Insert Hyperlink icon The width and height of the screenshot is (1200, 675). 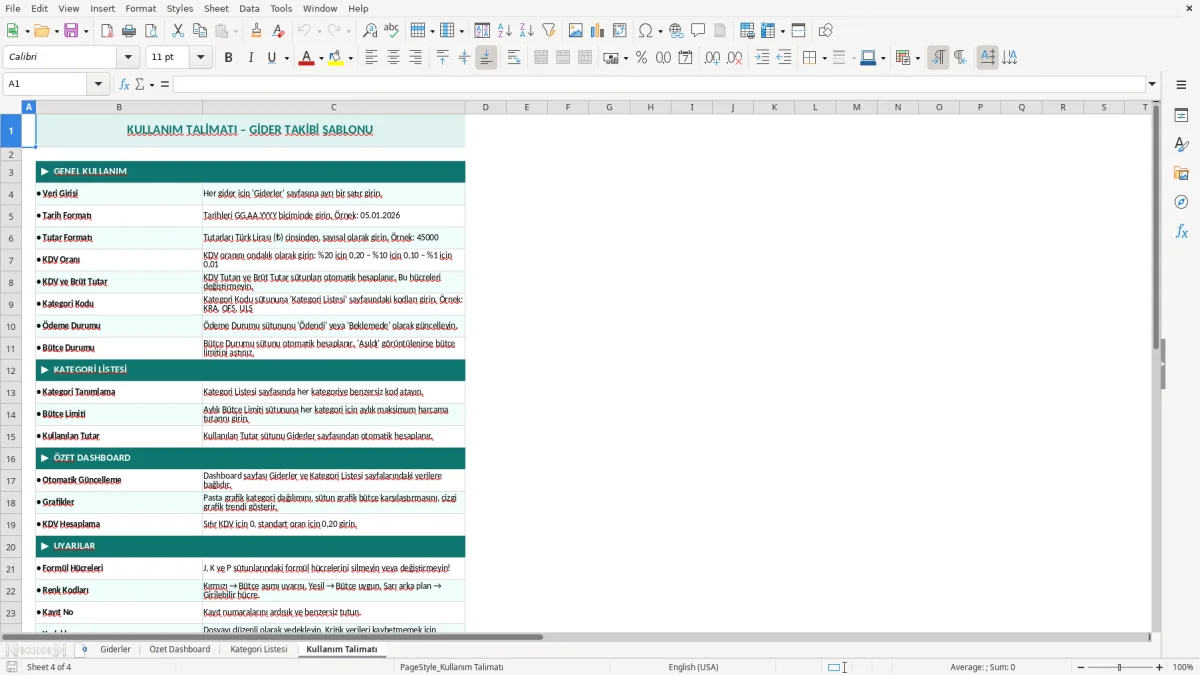(x=676, y=31)
